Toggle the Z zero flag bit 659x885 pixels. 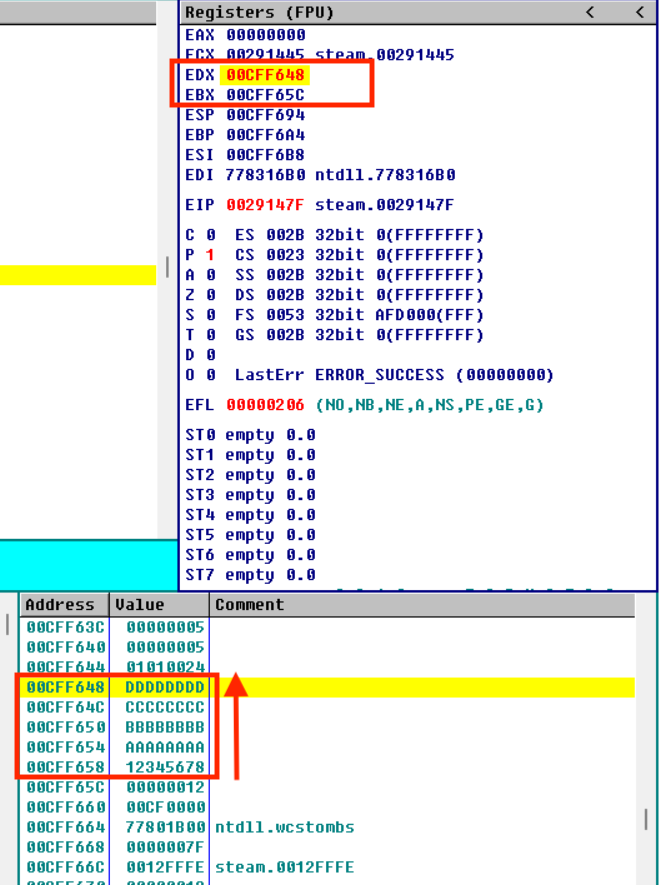(x=210, y=295)
